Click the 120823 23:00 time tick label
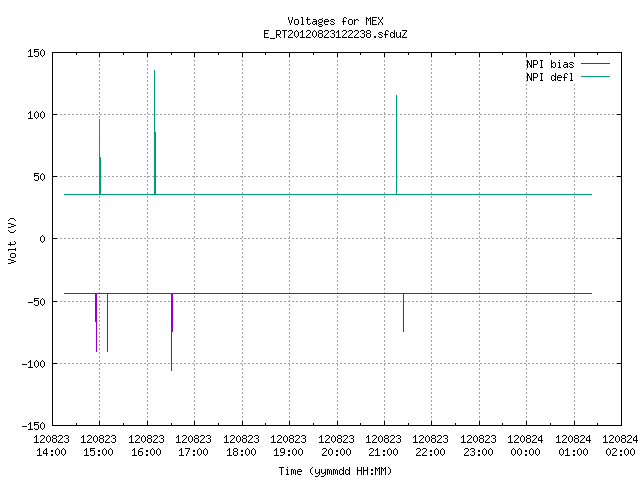 click(478, 446)
